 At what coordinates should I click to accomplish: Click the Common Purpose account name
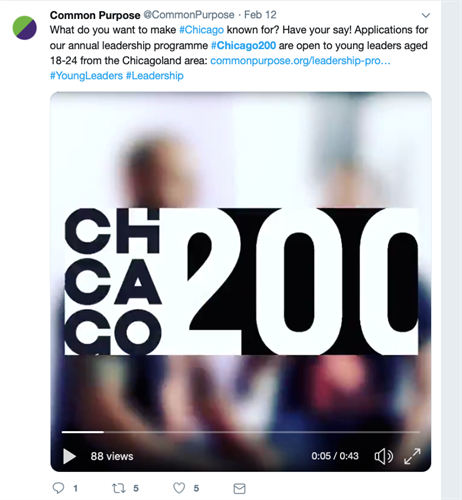click(x=95, y=15)
